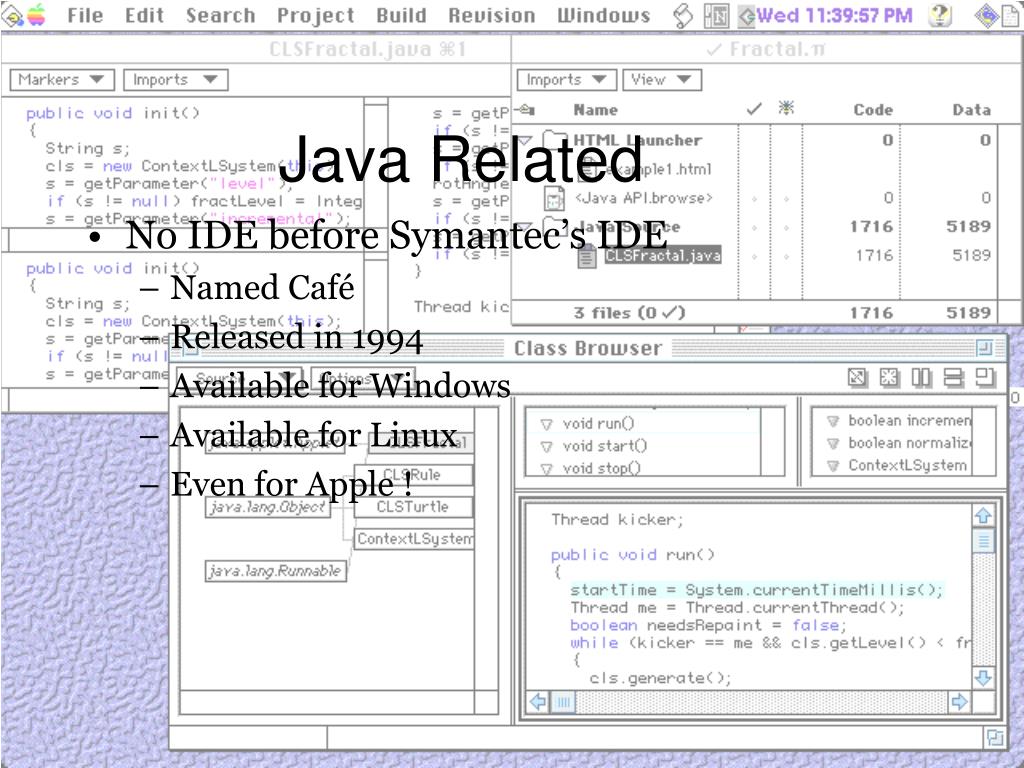
Task: Click the debug bug column header
Action: (786, 108)
